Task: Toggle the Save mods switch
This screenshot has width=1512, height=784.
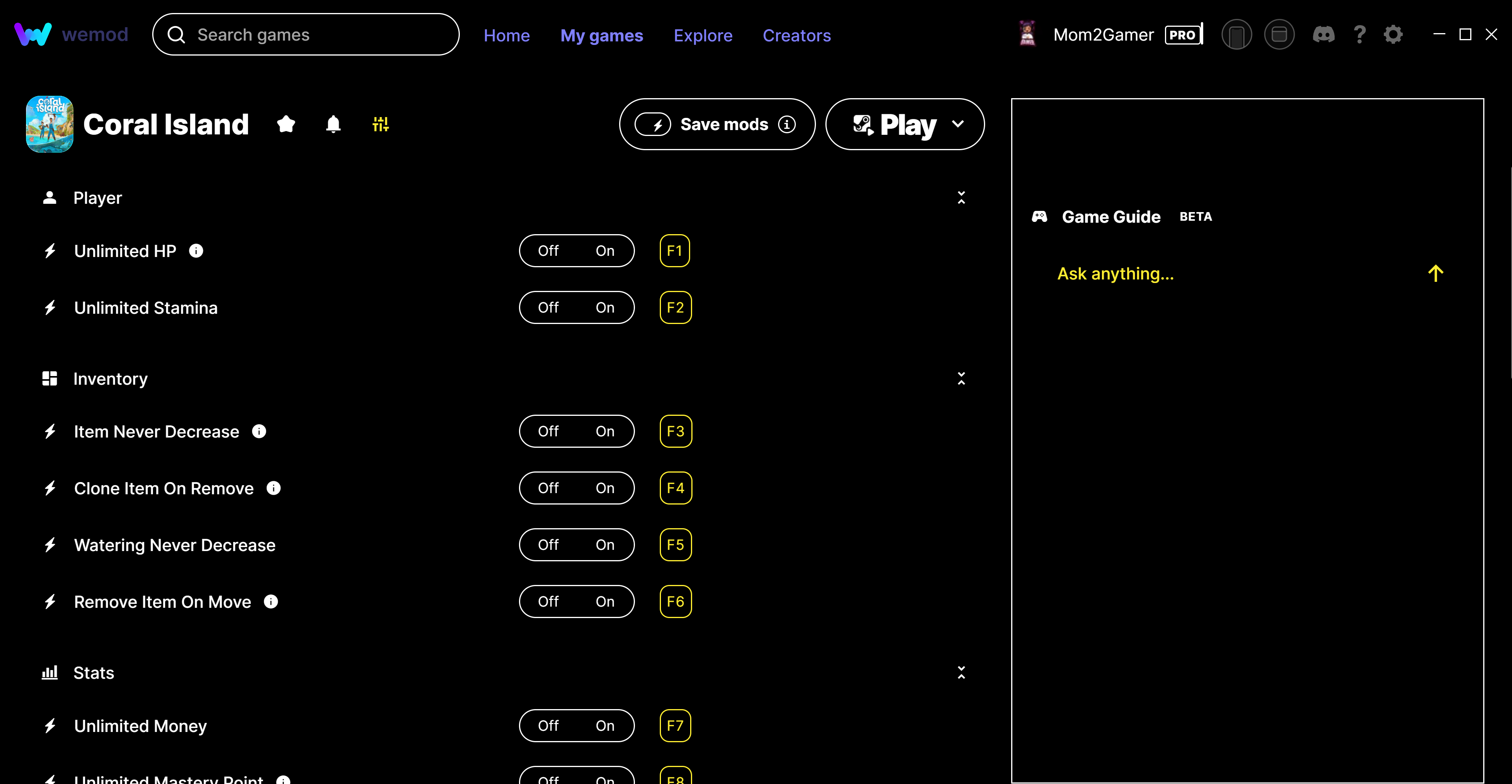Action: 653,125
